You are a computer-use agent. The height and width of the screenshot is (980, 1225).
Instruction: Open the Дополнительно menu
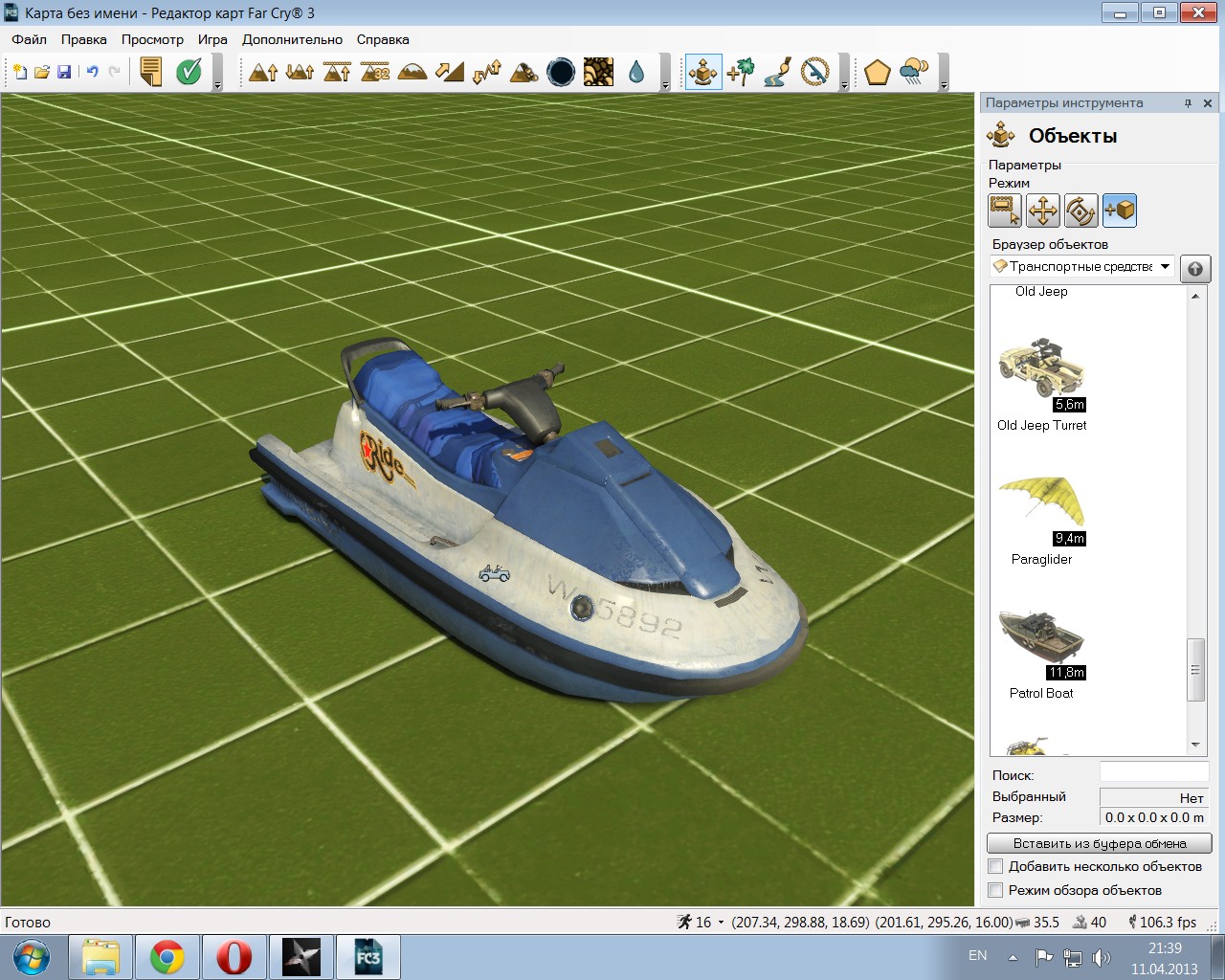click(292, 39)
